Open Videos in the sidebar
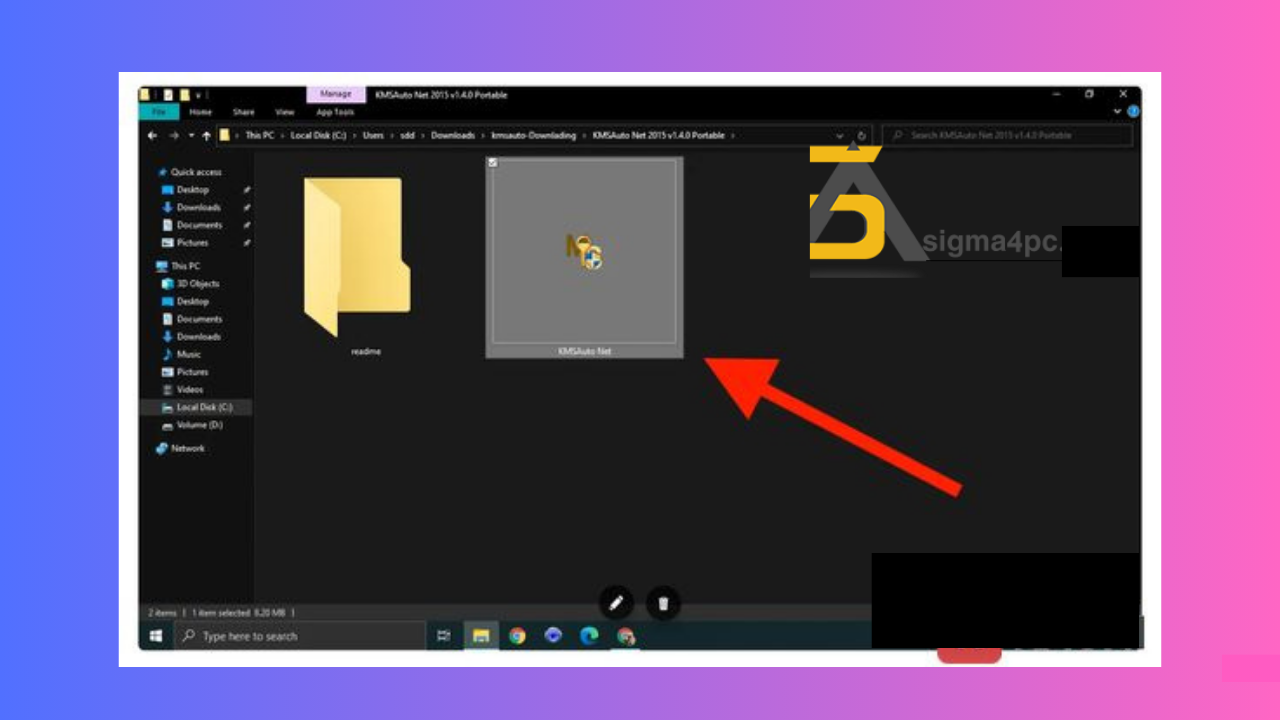Viewport: 1280px width, 720px height. [190, 390]
